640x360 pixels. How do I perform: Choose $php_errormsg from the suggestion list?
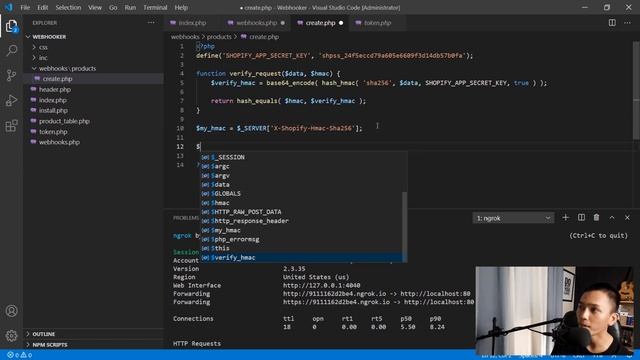click(x=301, y=239)
